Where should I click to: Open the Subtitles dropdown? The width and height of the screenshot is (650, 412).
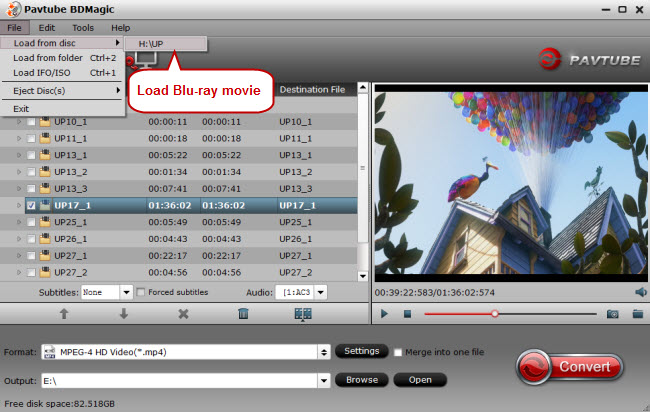point(126,292)
